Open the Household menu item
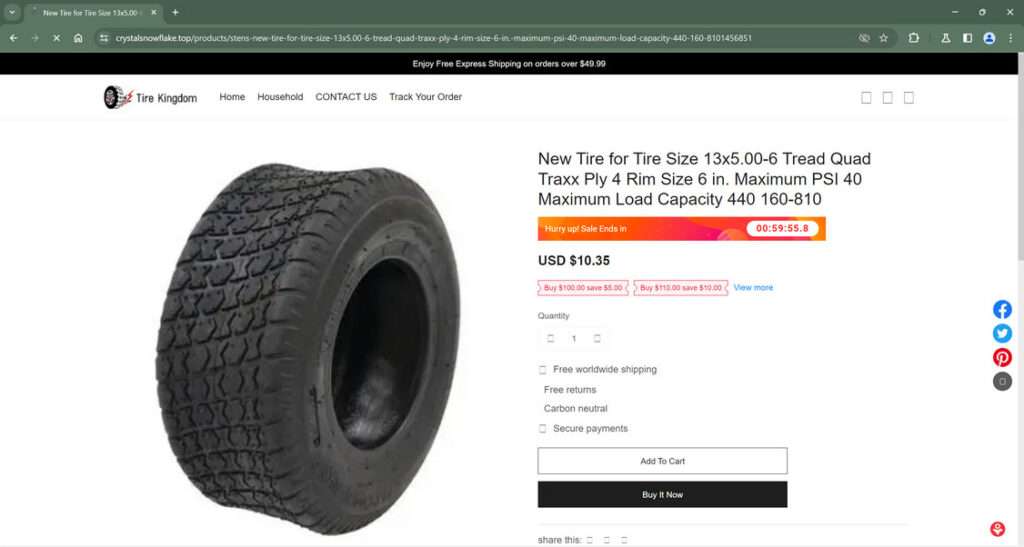The height and width of the screenshot is (547, 1024). (280, 97)
